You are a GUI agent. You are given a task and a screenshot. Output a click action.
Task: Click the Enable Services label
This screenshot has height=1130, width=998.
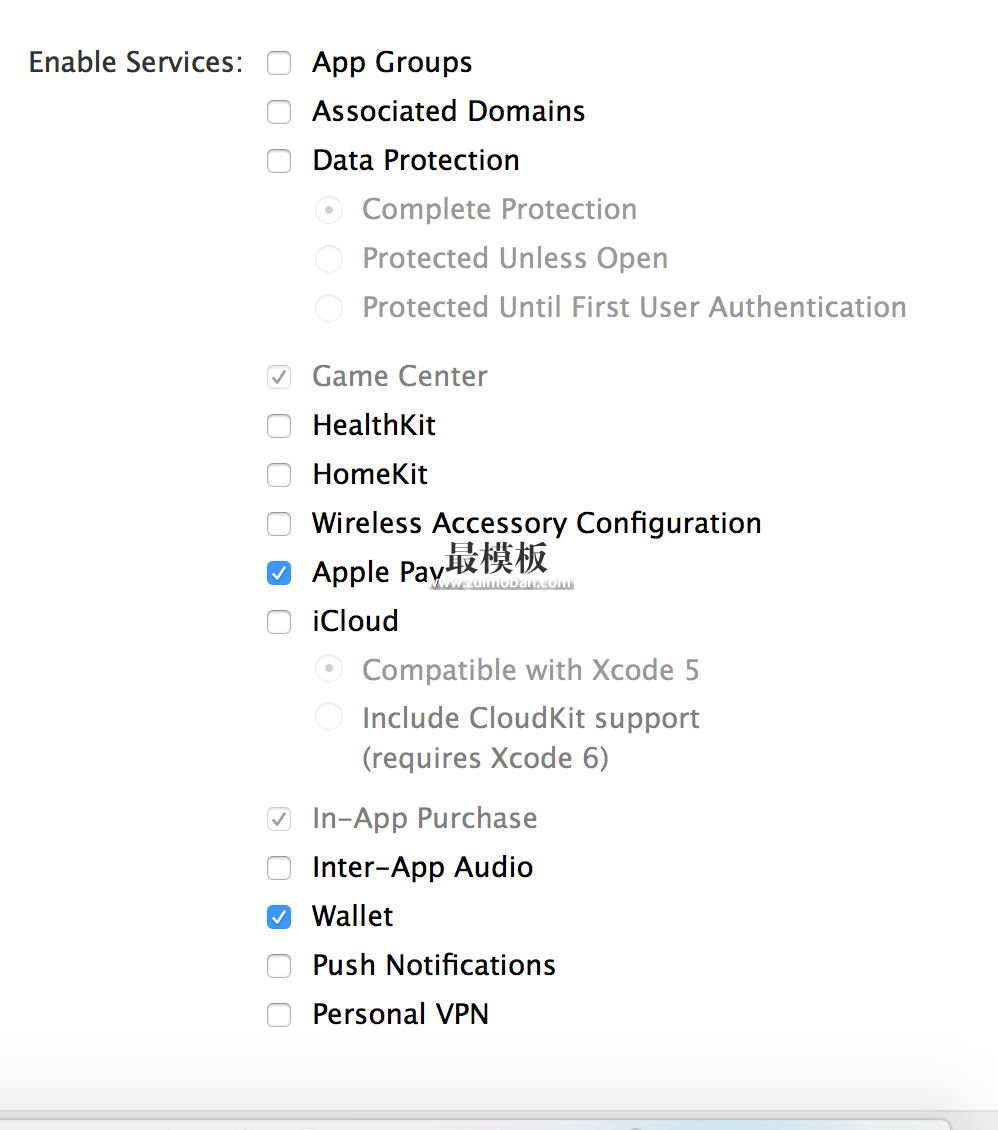point(135,62)
